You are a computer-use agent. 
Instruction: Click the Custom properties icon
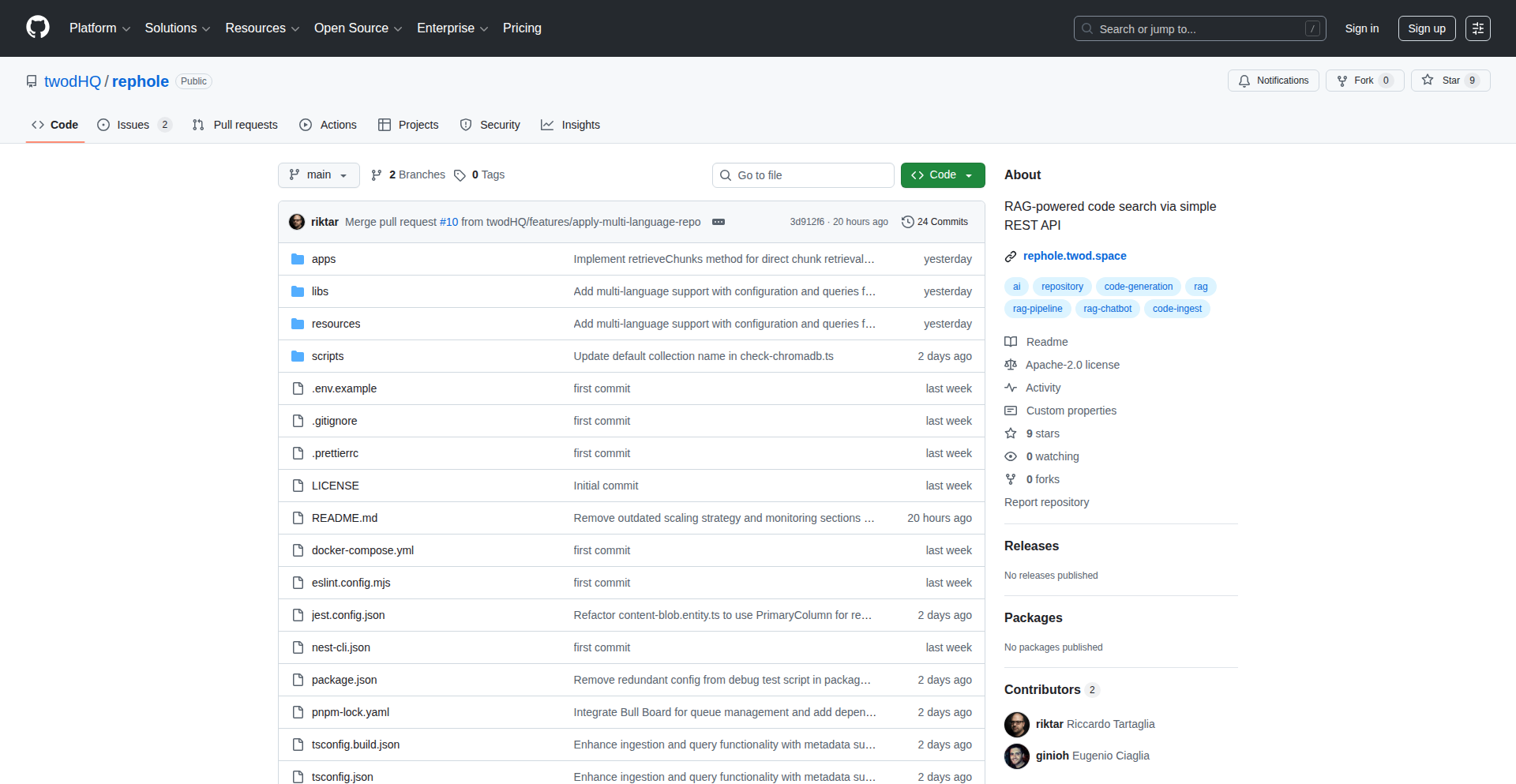tap(1011, 411)
